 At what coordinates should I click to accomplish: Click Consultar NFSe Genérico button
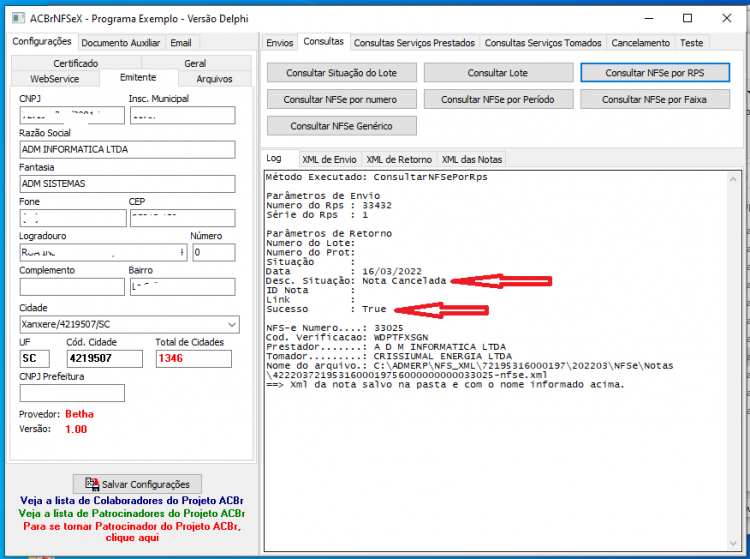342,126
